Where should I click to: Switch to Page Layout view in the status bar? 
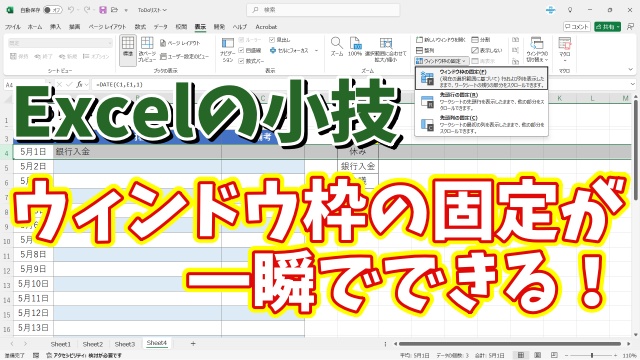[x=538, y=356]
